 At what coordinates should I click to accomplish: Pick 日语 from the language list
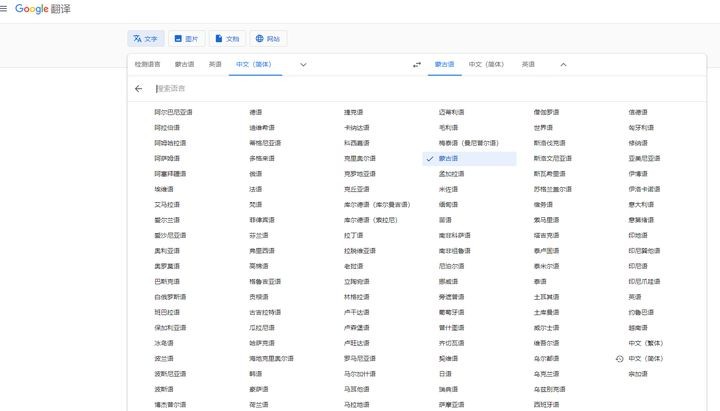point(445,374)
